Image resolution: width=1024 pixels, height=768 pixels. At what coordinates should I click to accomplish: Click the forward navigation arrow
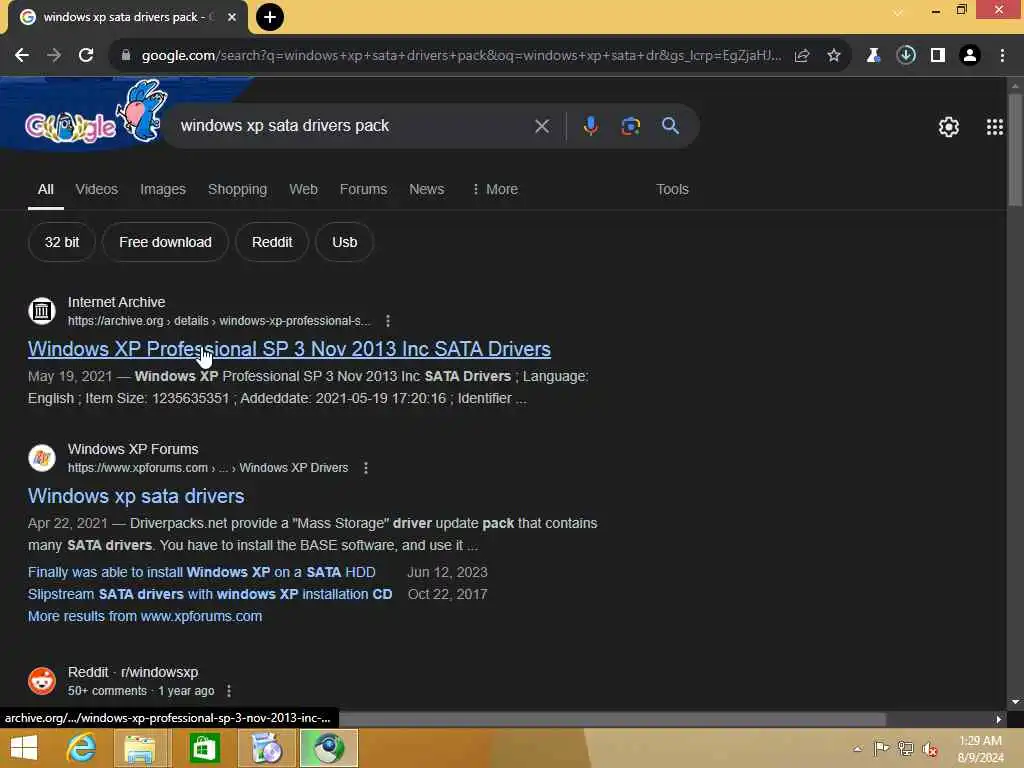pos(54,56)
